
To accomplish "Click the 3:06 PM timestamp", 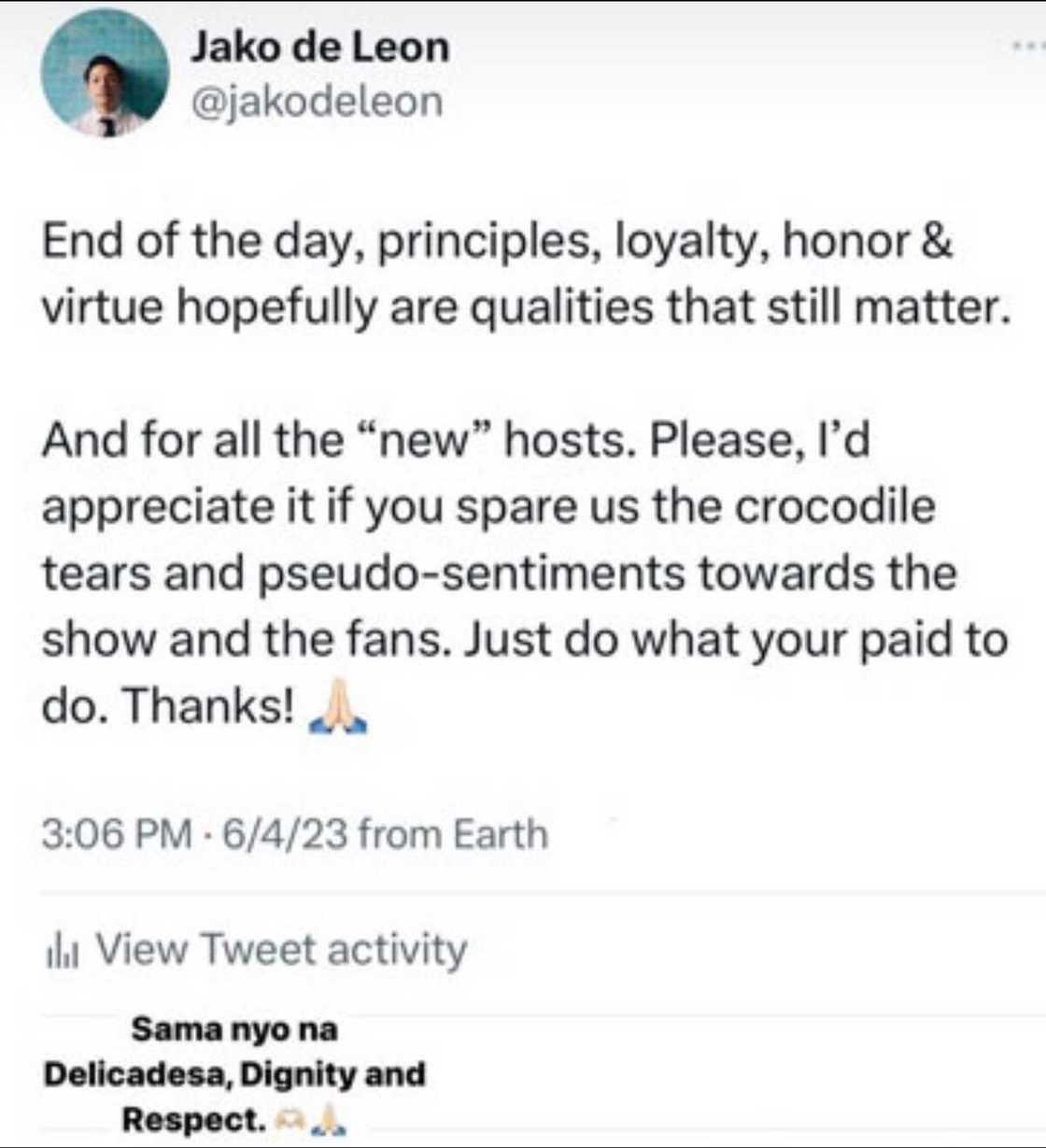I will point(116,834).
